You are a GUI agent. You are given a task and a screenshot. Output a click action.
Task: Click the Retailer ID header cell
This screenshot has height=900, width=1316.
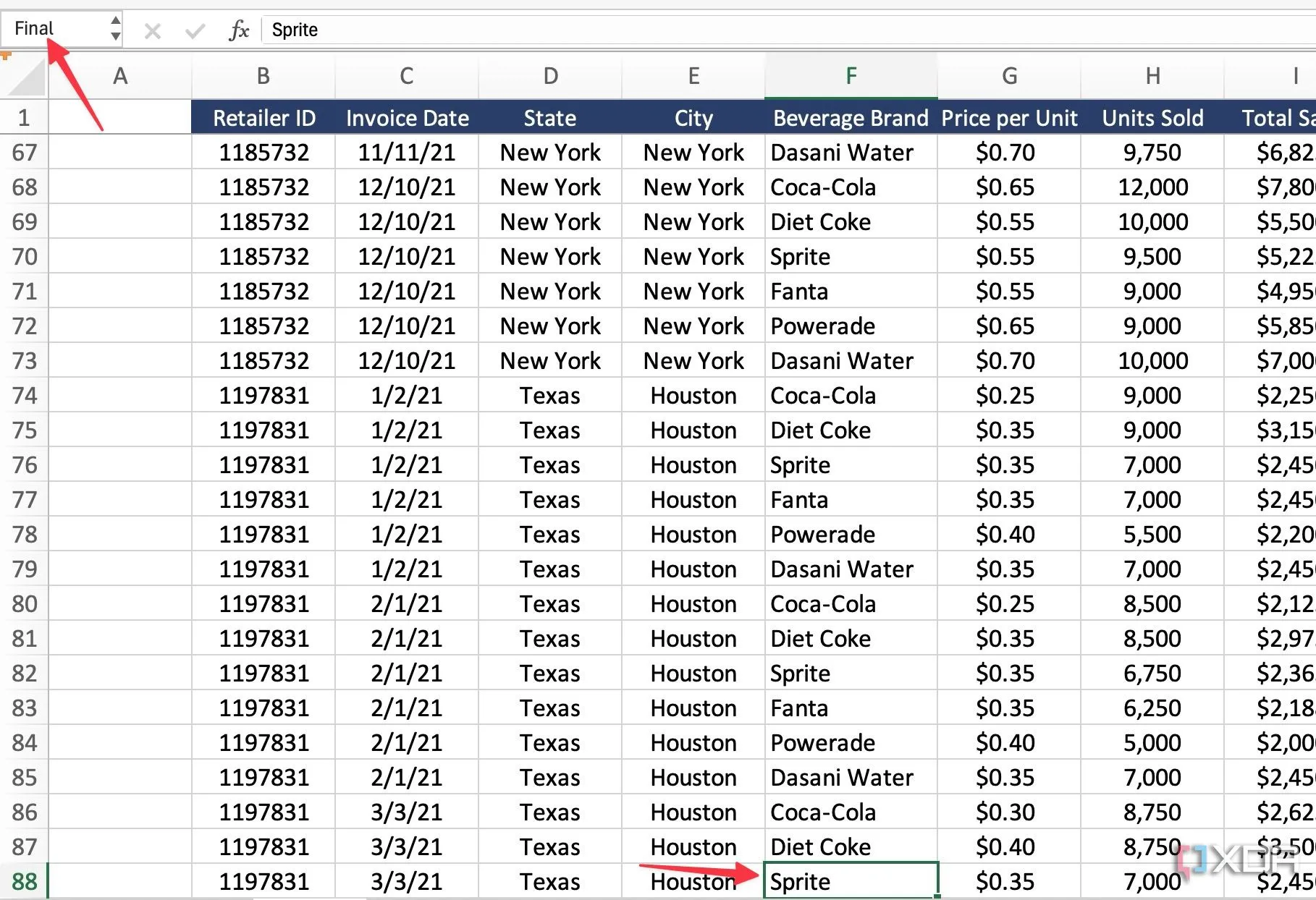(263, 118)
